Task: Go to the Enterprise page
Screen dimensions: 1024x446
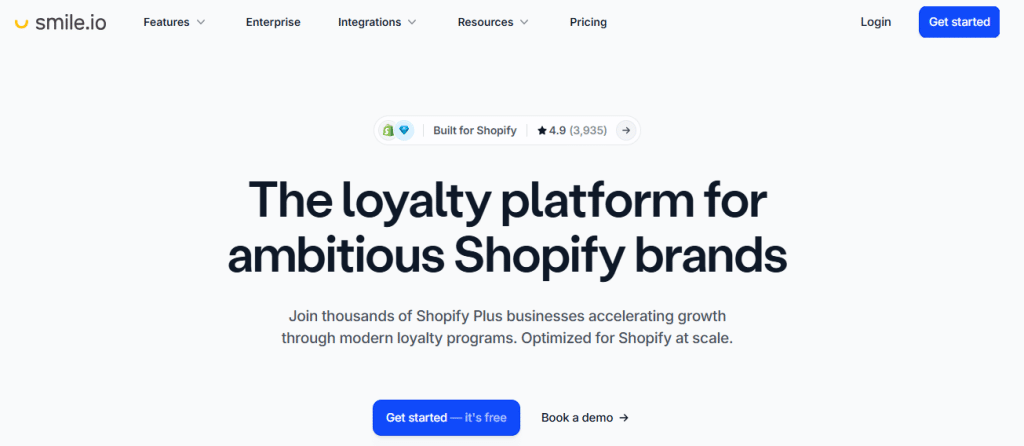Action: pyautogui.click(x=273, y=22)
